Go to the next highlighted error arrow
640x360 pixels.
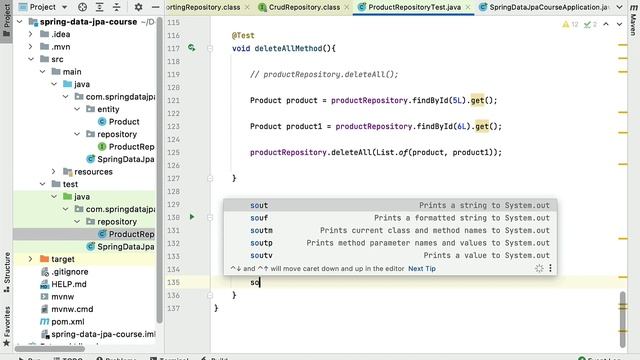point(619,24)
